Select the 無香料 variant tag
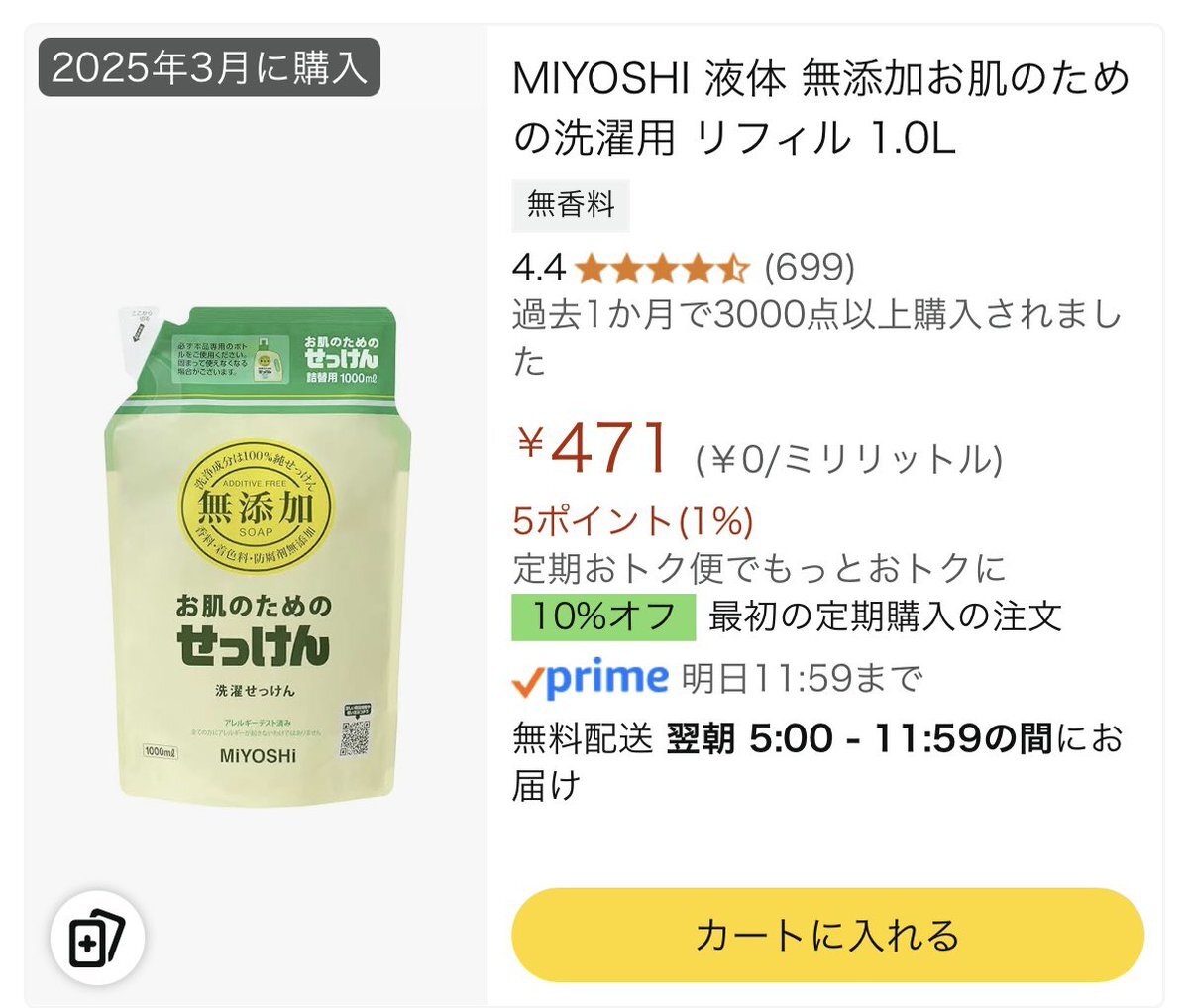This screenshot has width=1189, height=1008. tap(571, 205)
